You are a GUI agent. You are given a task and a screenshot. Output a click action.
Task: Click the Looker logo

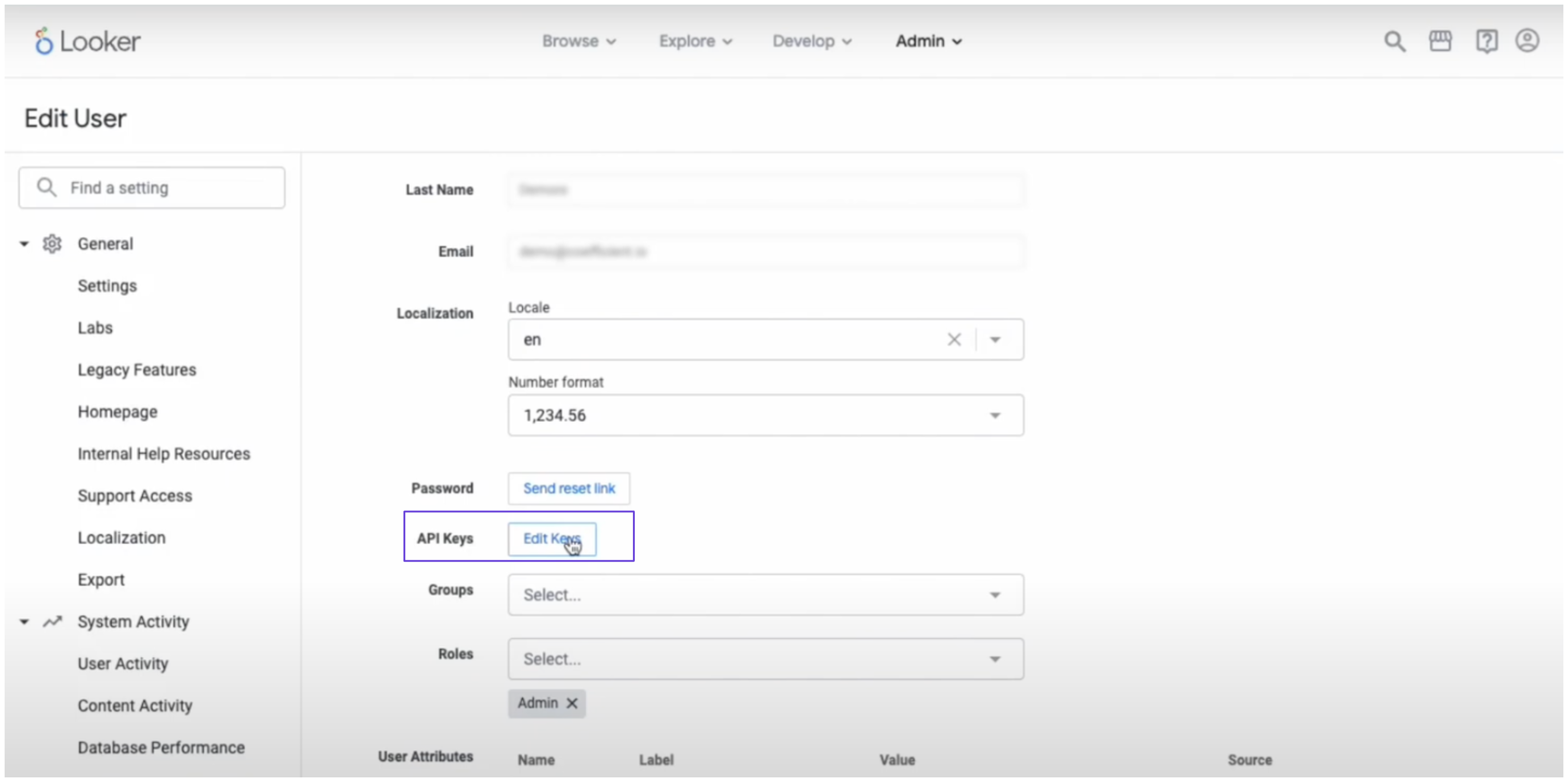click(x=87, y=41)
